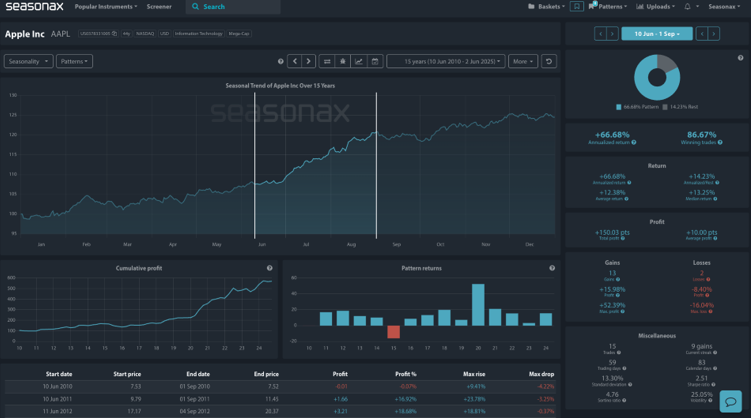Click info icon beside Average profit
The image size is (751, 418).
715,238
